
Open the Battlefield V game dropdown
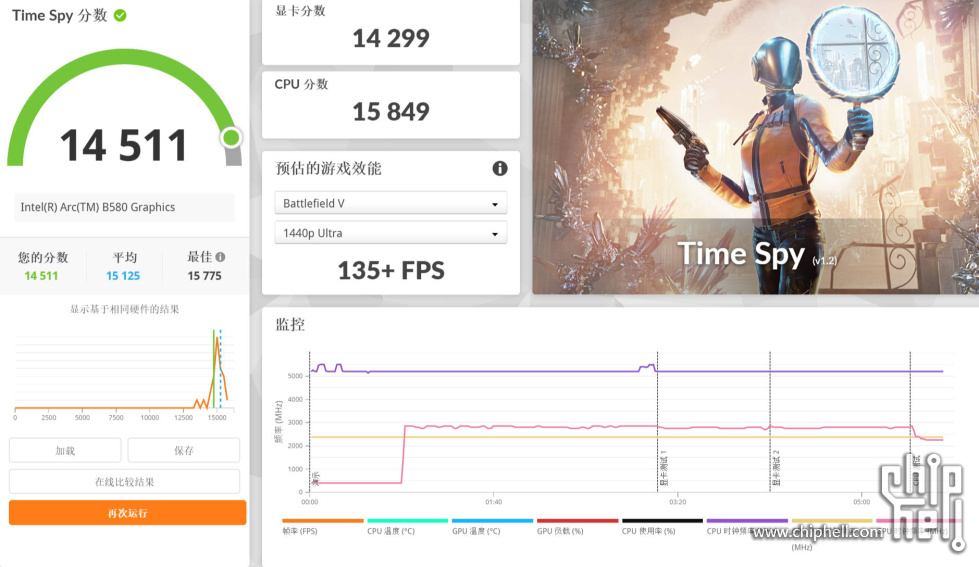tap(391, 203)
